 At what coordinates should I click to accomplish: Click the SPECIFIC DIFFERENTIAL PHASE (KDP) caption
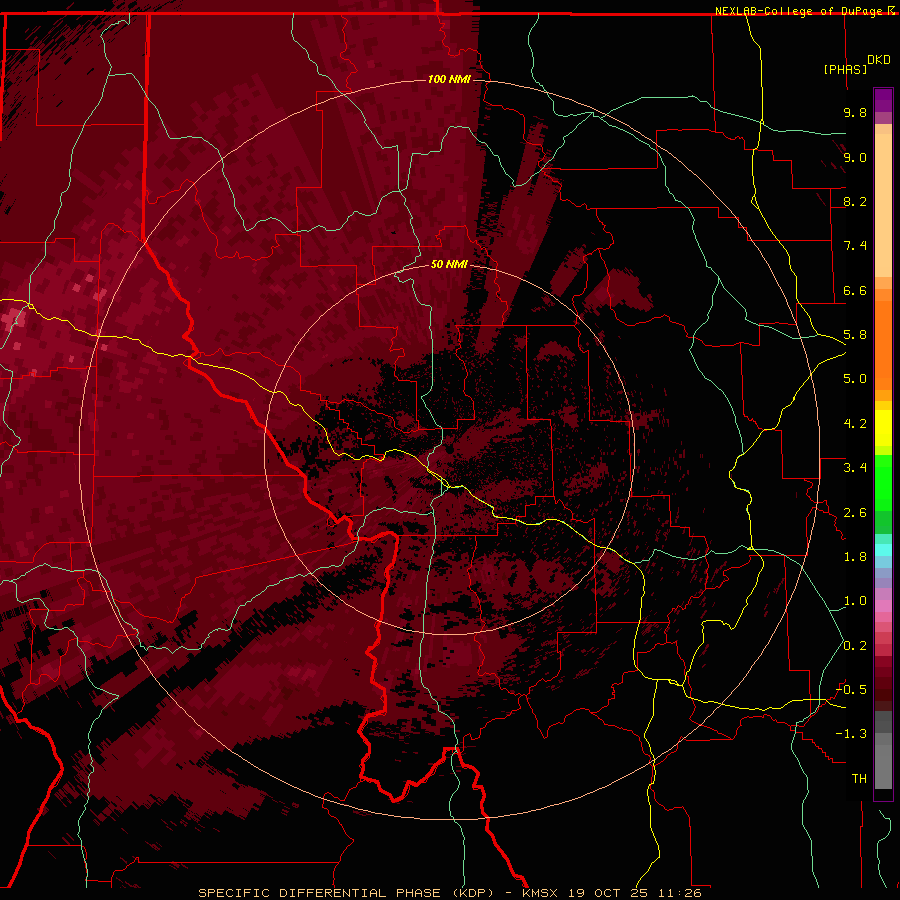pos(346,893)
